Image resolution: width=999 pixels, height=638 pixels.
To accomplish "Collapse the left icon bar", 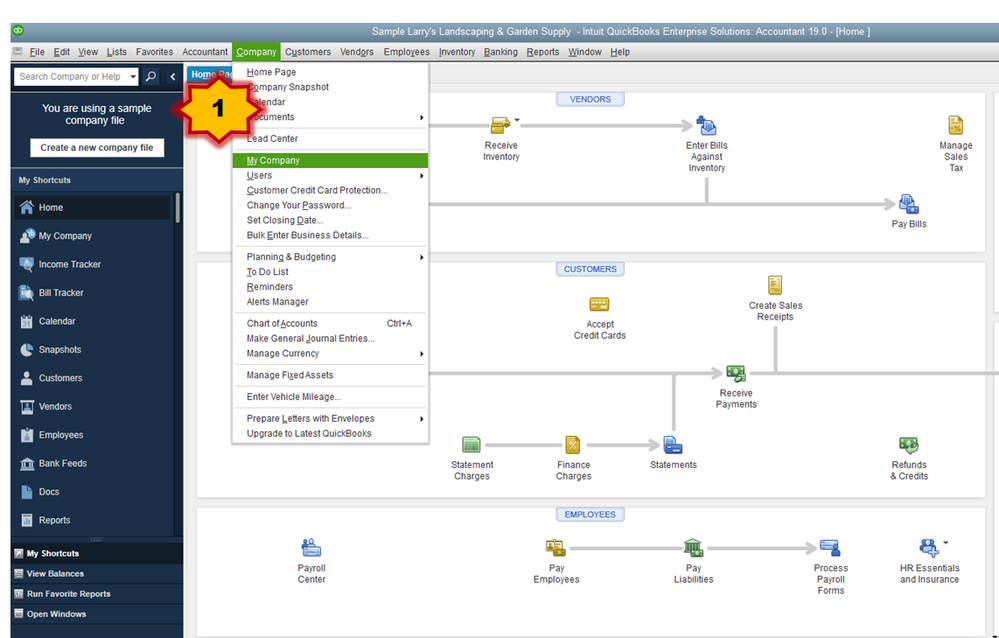I will click(x=173, y=76).
